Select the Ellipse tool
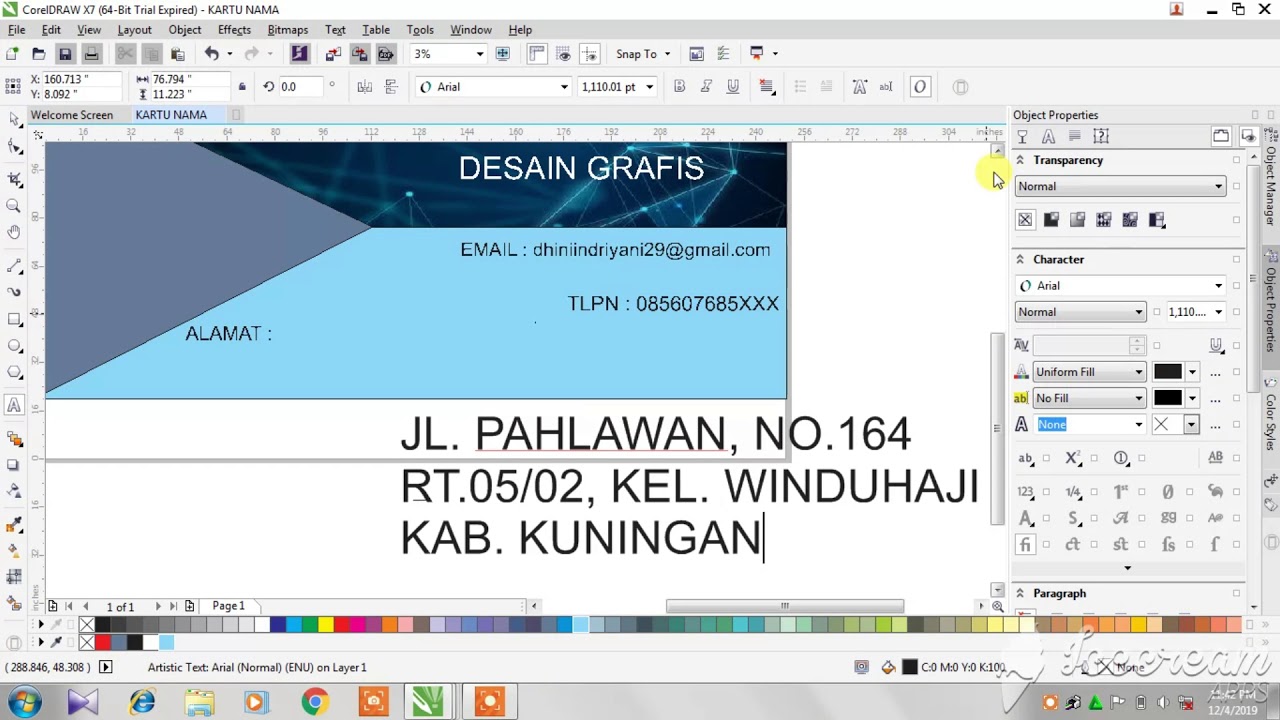The image size is (1280, 720). click(x=14, y=346)
